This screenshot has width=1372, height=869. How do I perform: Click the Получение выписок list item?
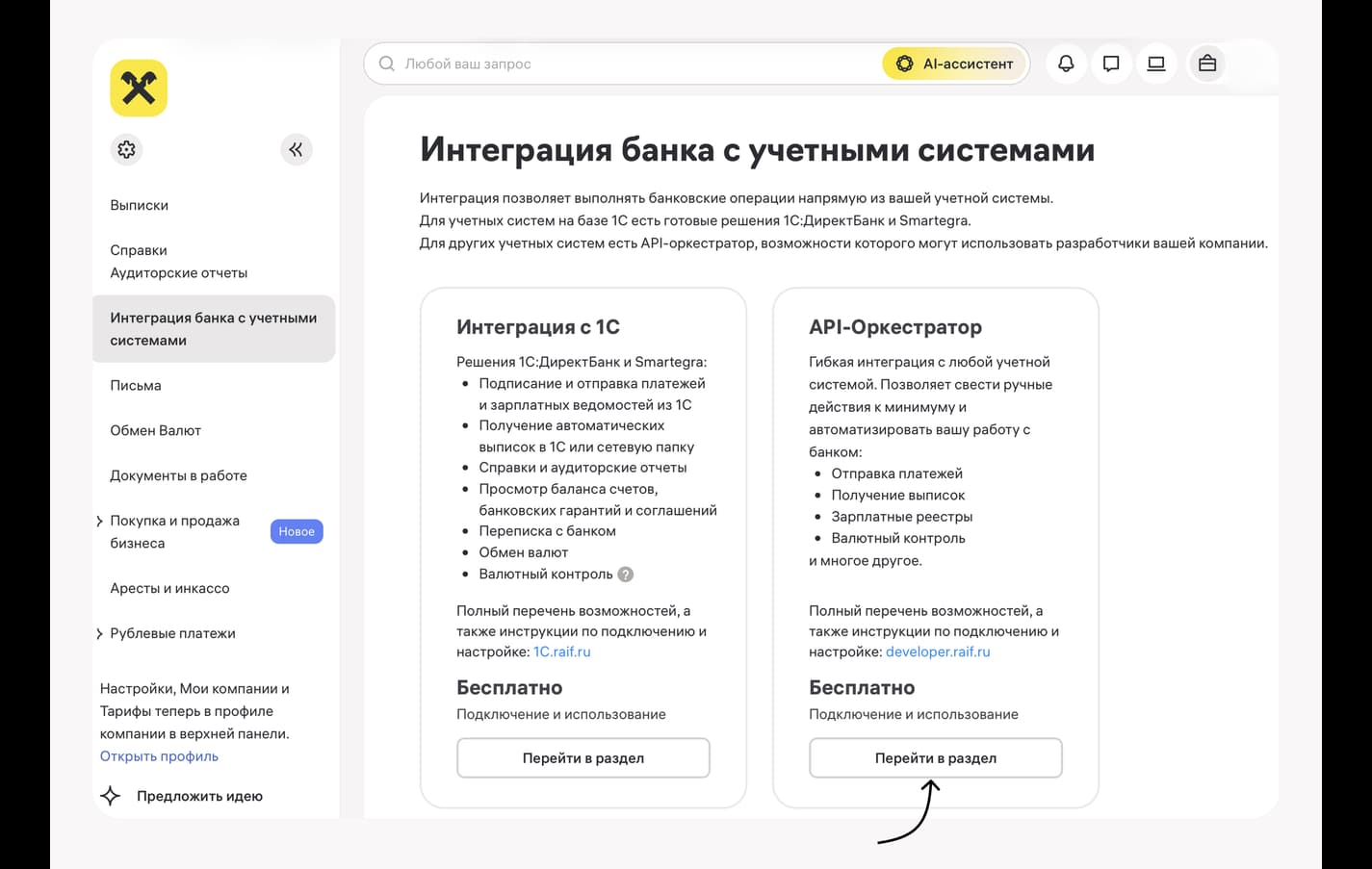pyautogui.click(x=898, y=495)
